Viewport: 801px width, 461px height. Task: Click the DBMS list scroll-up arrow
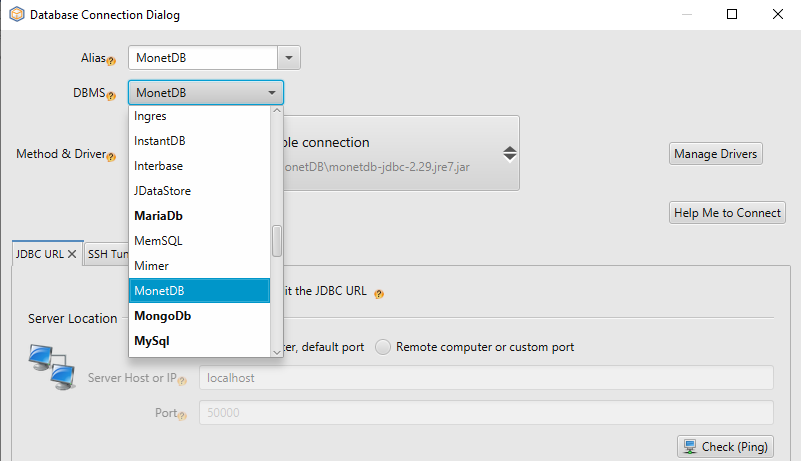click(277, 110)
